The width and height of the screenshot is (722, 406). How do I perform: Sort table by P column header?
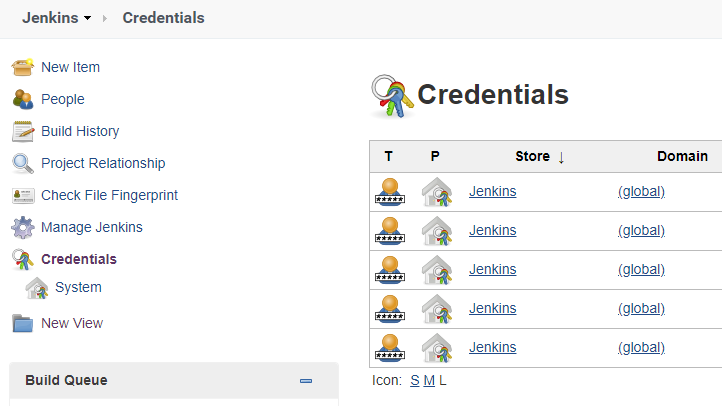point(435,157)
